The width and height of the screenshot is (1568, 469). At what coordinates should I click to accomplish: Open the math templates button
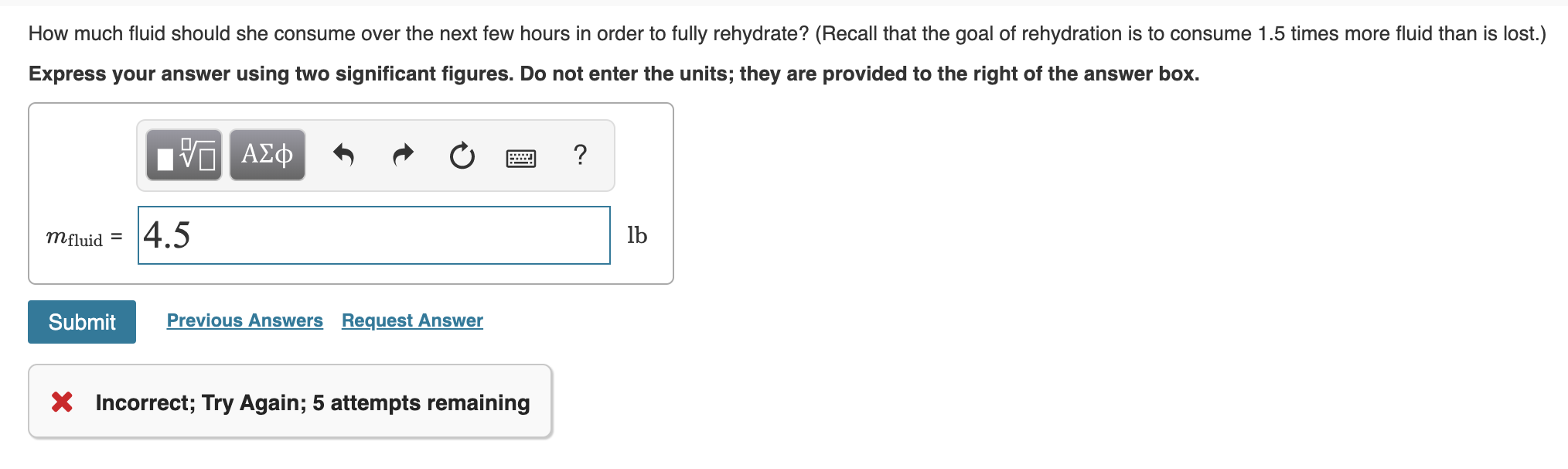[x=184, y=155]
